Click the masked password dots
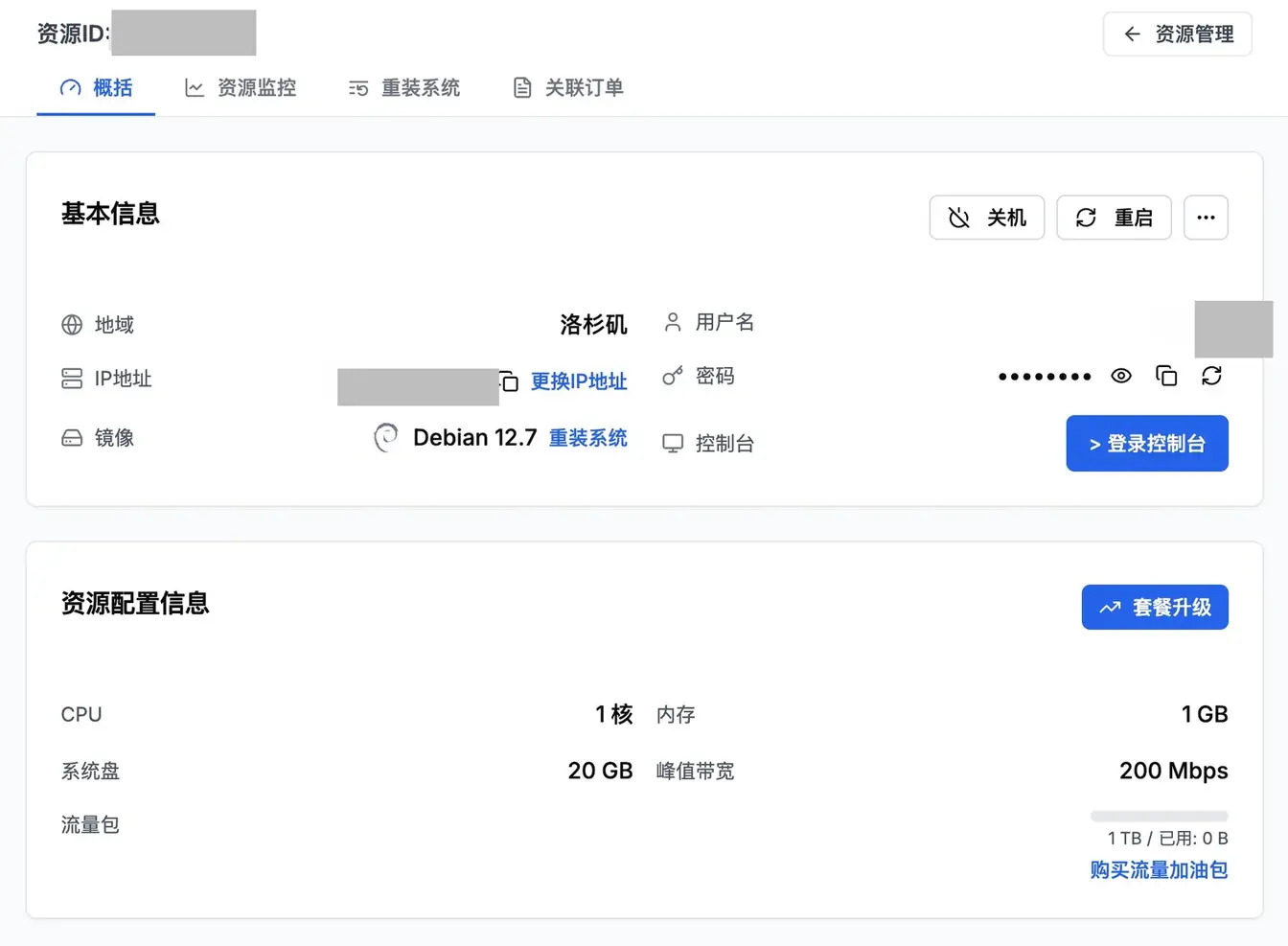This screenshot has height=946, width=1288. click(x=1045, y=377)
